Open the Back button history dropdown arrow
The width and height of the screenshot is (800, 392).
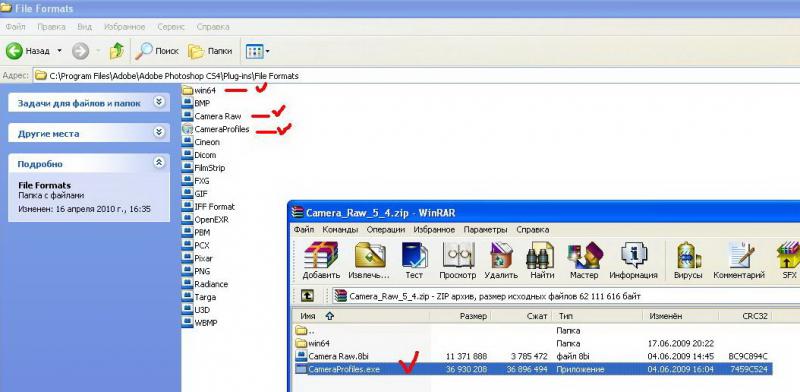point(59,51)
